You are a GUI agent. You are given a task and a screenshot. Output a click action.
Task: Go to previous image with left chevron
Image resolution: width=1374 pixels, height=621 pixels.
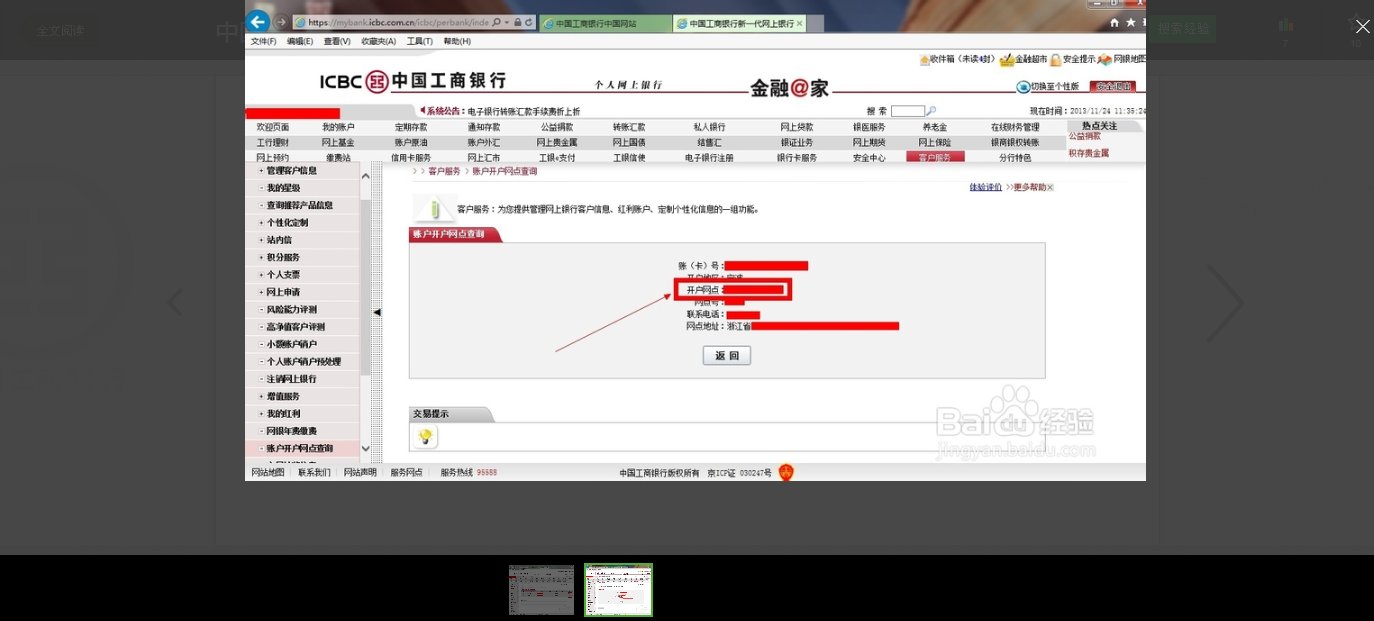175,302
